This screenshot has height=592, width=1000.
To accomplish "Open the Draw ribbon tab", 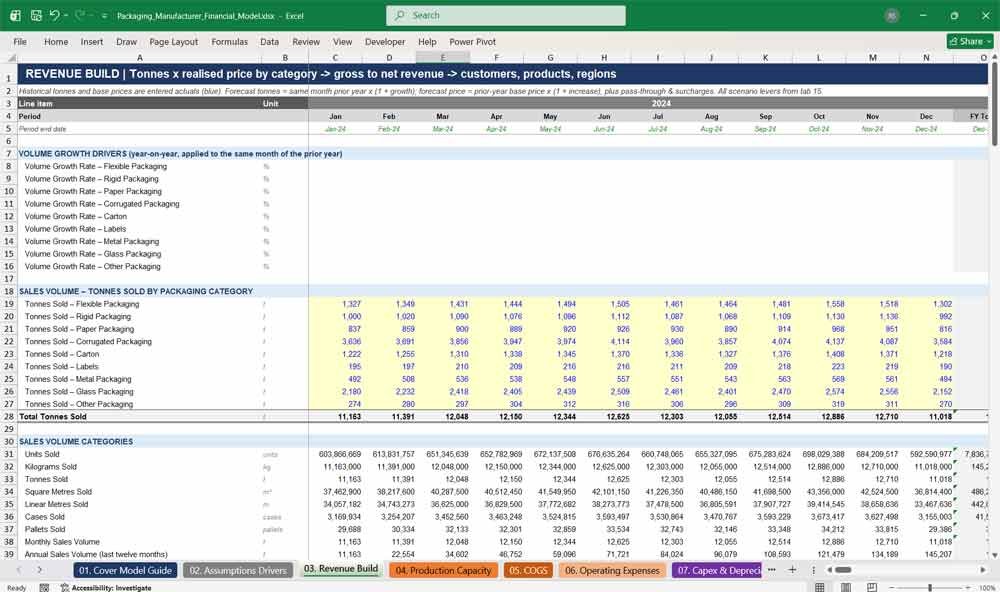I will click(126, 41).
